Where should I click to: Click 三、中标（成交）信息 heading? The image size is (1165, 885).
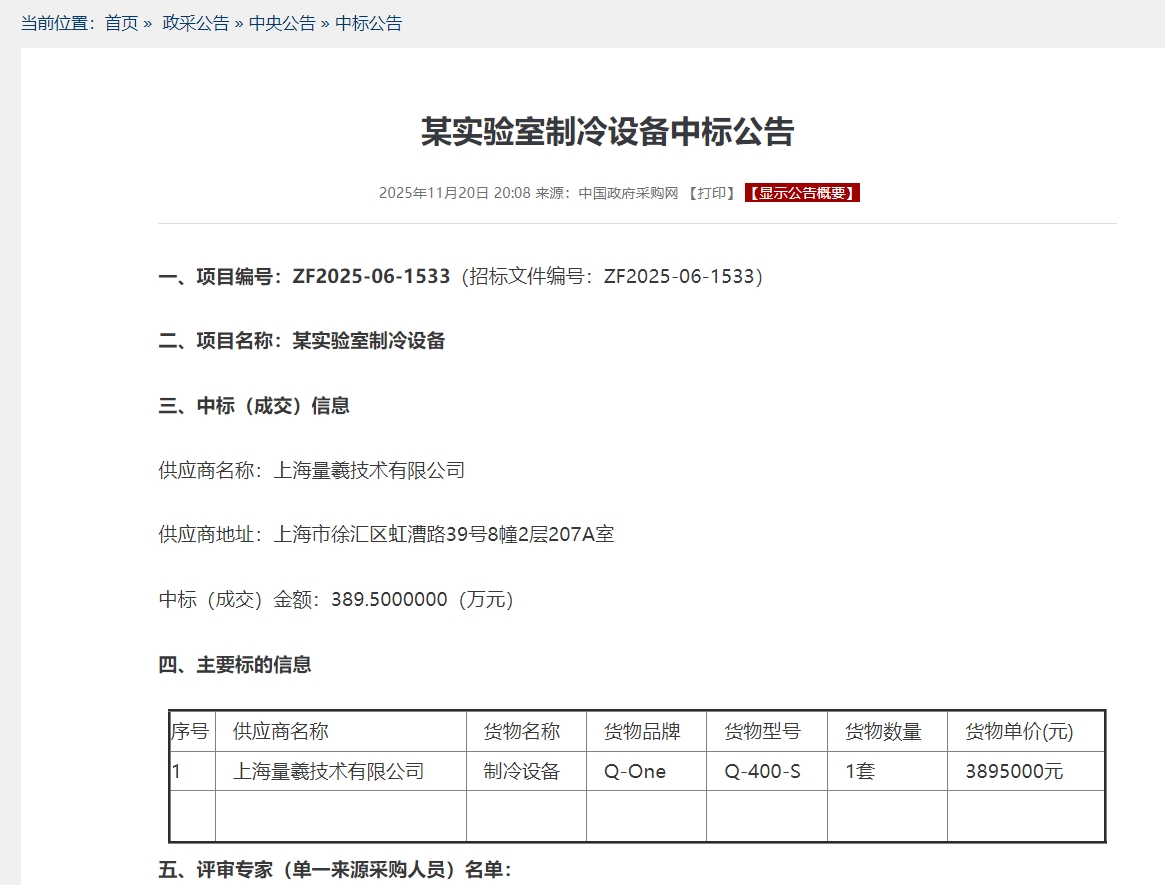254,406
